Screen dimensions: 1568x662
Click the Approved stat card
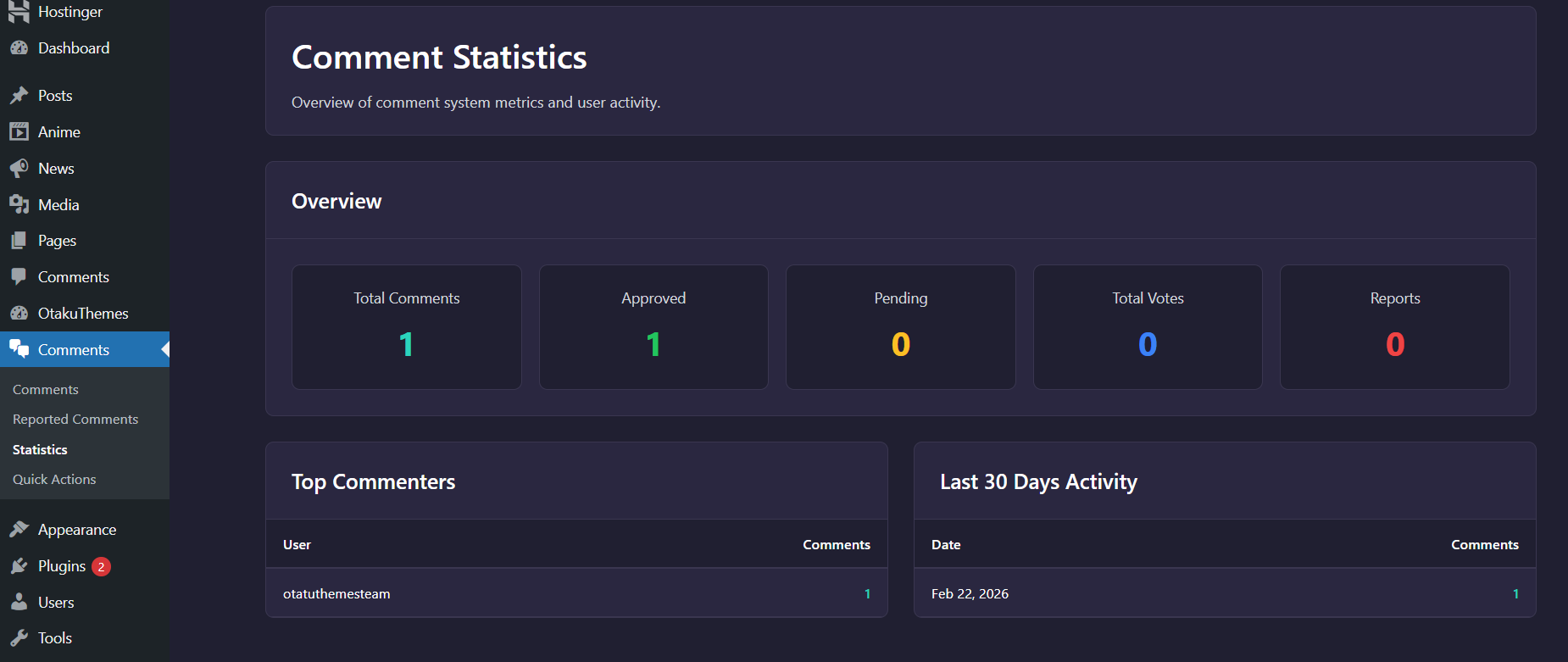coord(653,327)
